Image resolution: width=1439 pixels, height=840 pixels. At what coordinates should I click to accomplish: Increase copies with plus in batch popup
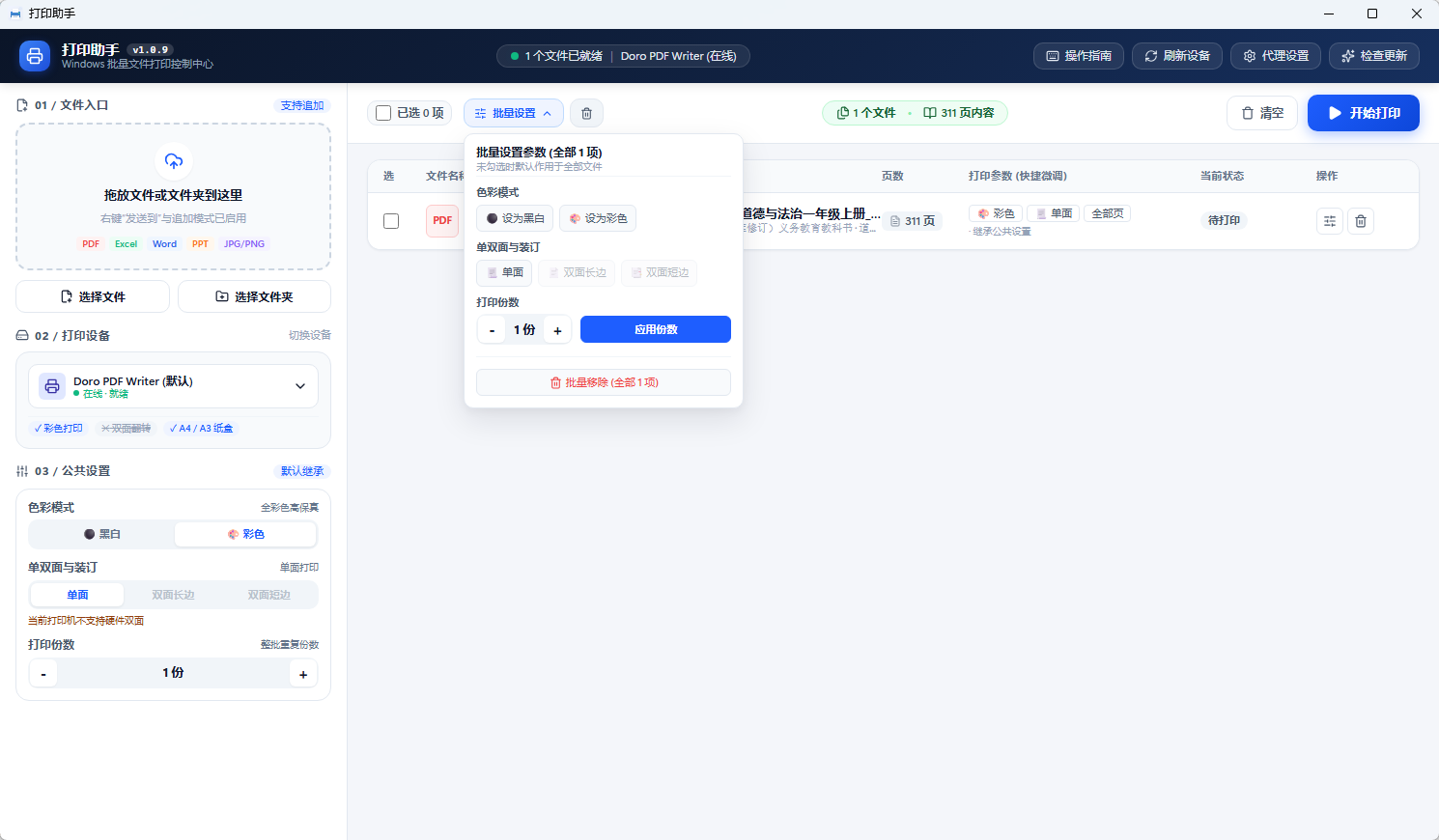(x=557, y=330)
